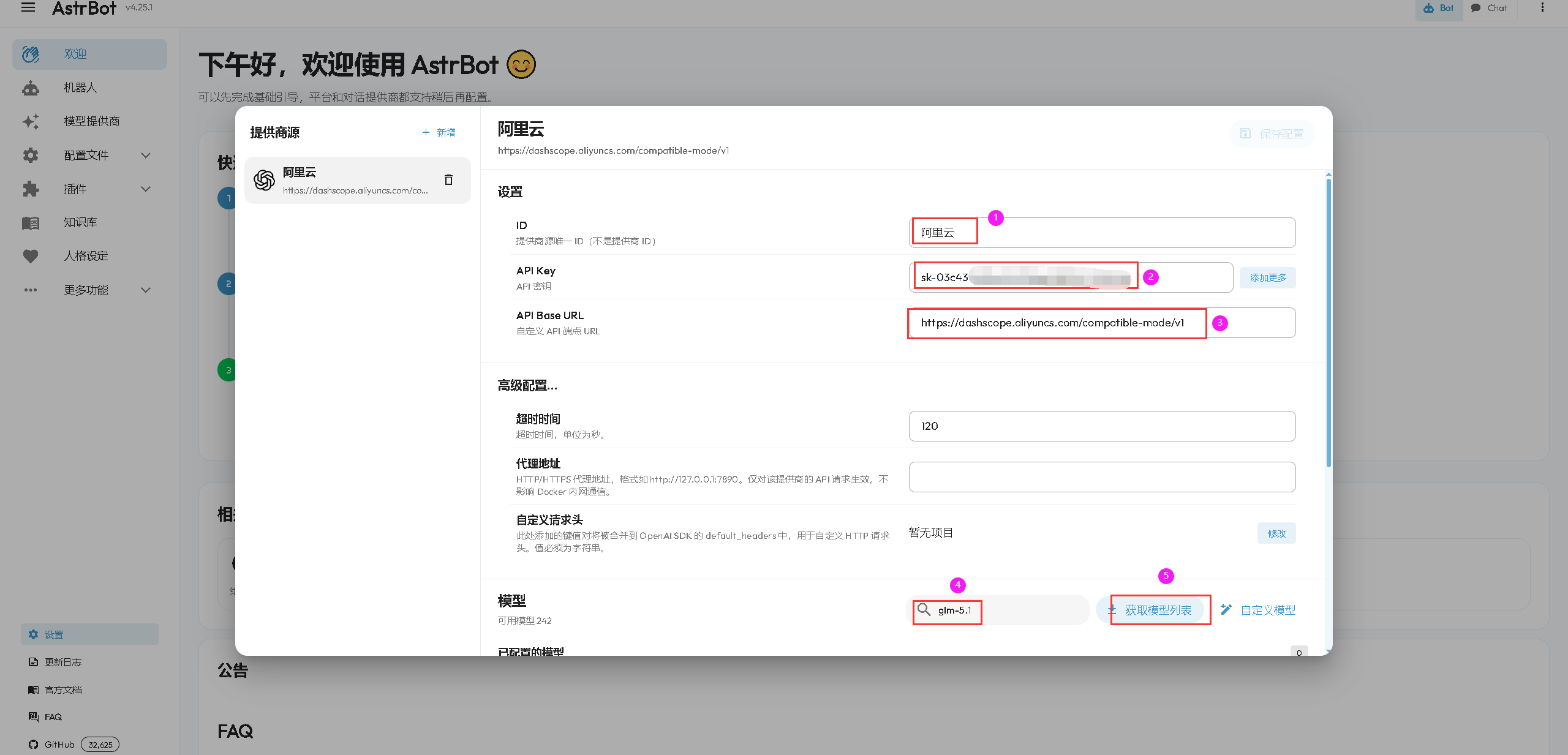Open the 机器人 section
Screen dimensions: 1568x755
(x=89, y=88)
